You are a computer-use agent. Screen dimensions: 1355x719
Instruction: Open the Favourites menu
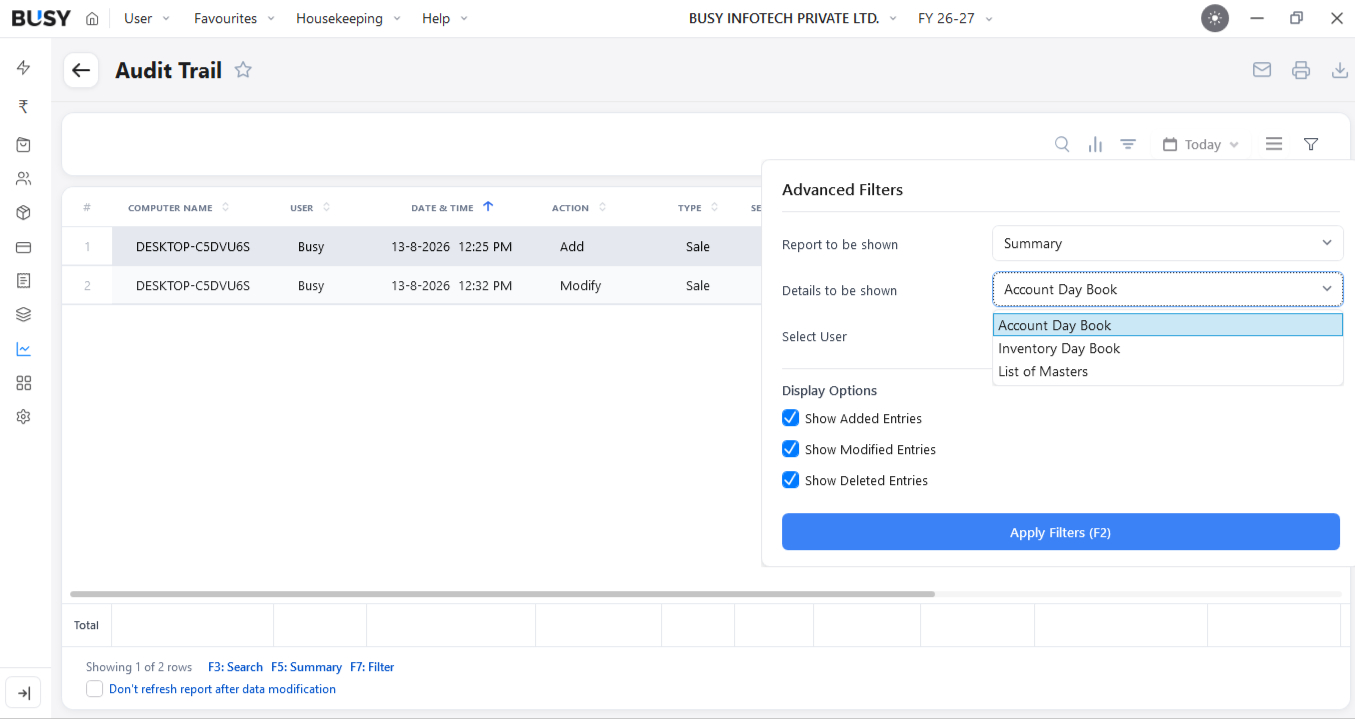pos(234,18)
